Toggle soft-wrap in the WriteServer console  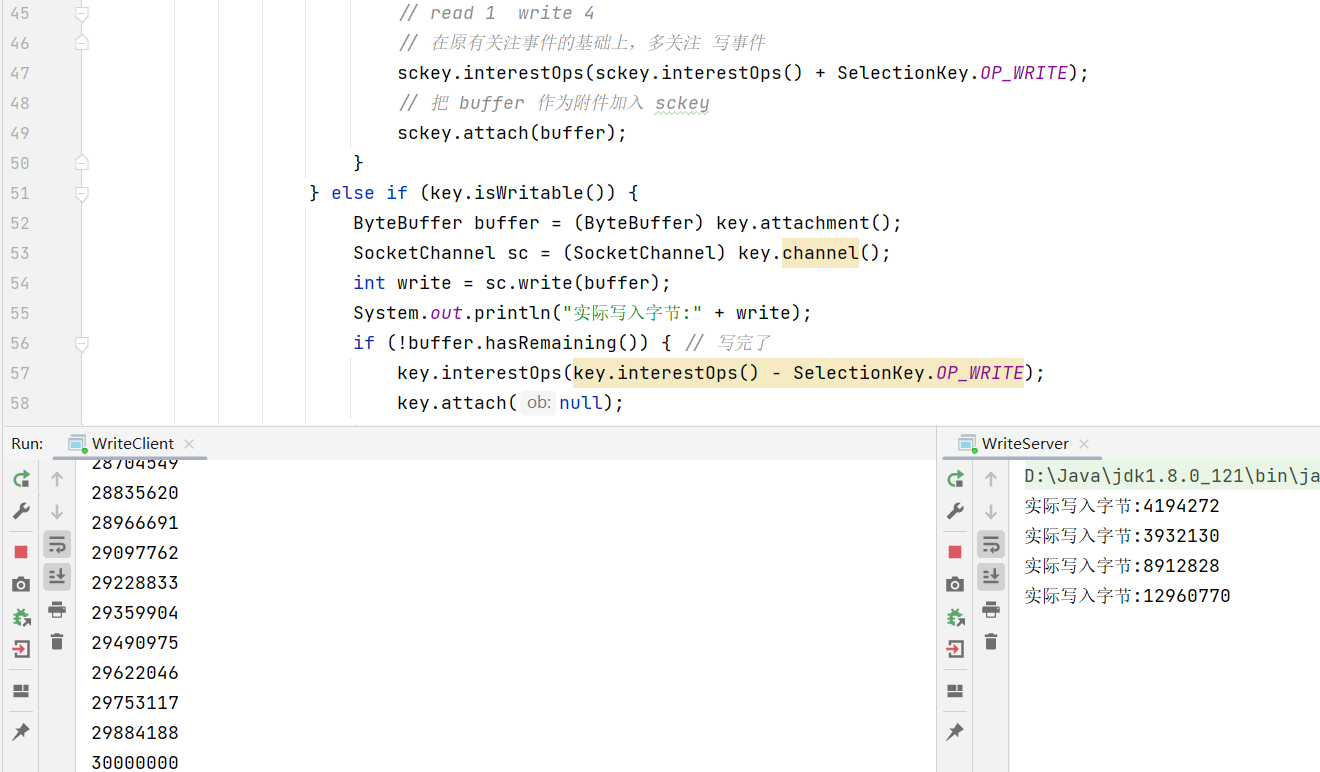pyautogui.click(x=991, y=544)
